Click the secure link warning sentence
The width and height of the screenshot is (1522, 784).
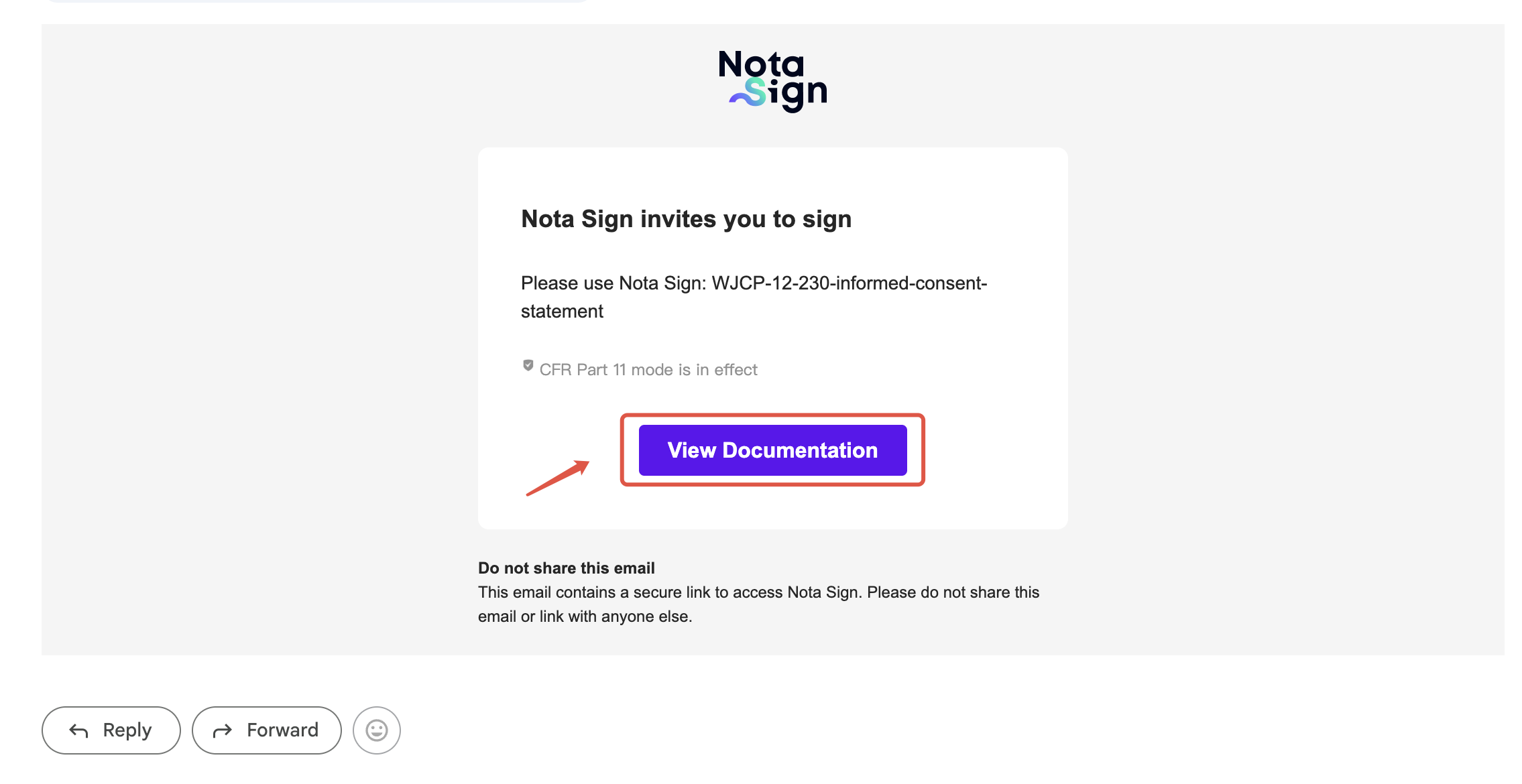pyautogui.click(x=758, y=592)
